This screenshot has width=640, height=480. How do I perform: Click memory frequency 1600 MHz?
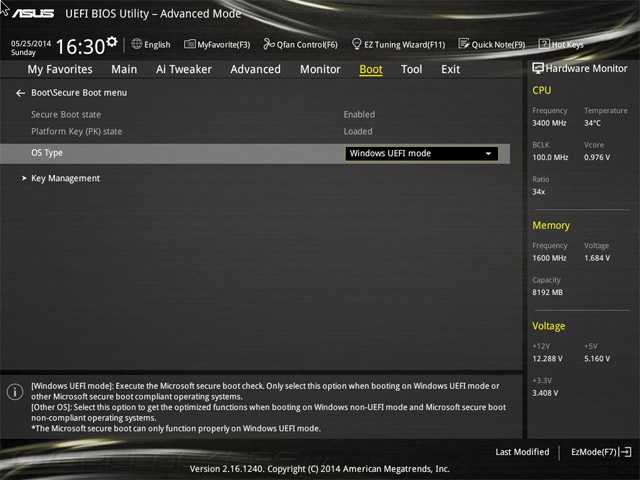549,258
